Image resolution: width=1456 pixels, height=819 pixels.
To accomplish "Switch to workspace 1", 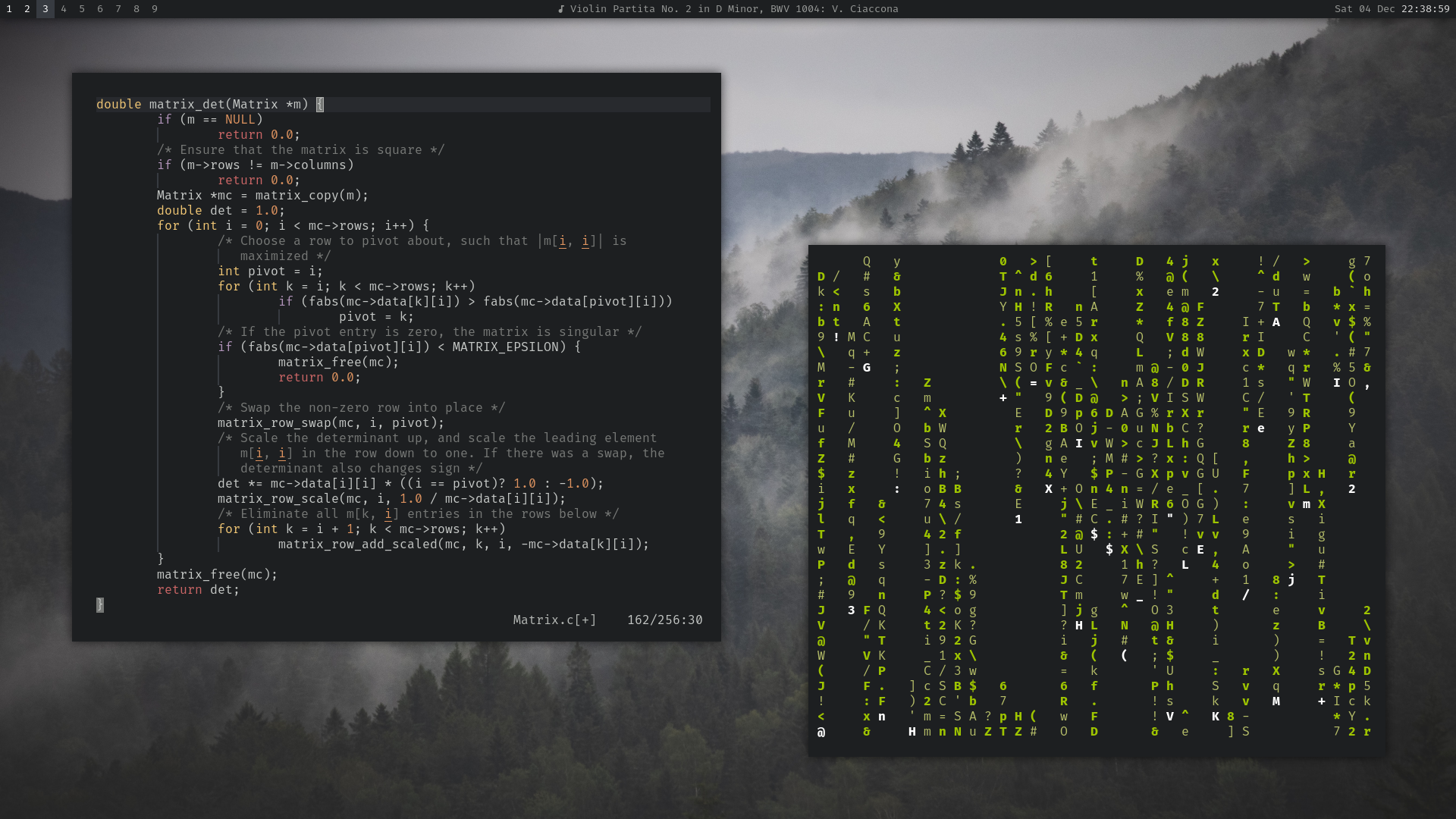I will 9,9.
